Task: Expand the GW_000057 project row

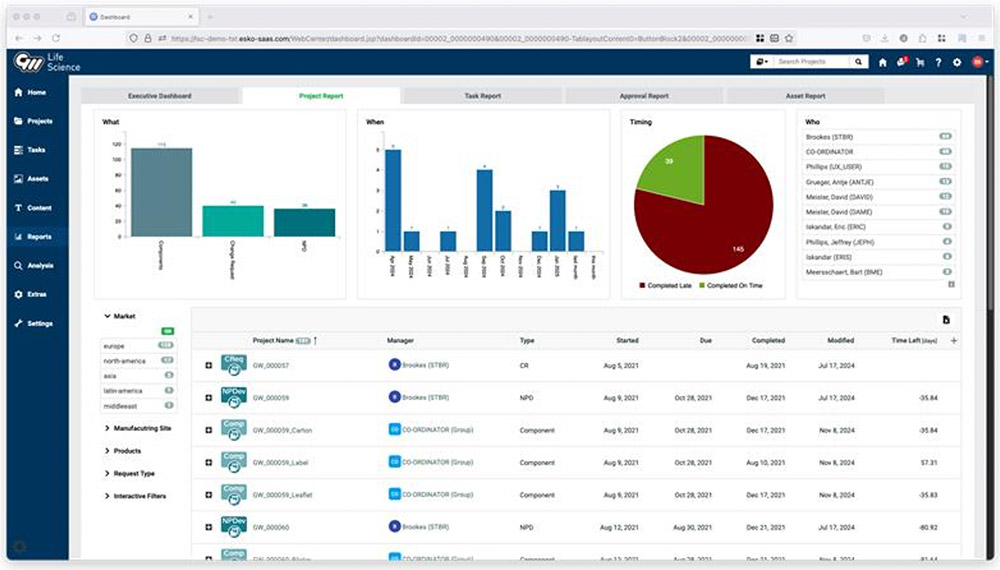Action: (208, 366)
